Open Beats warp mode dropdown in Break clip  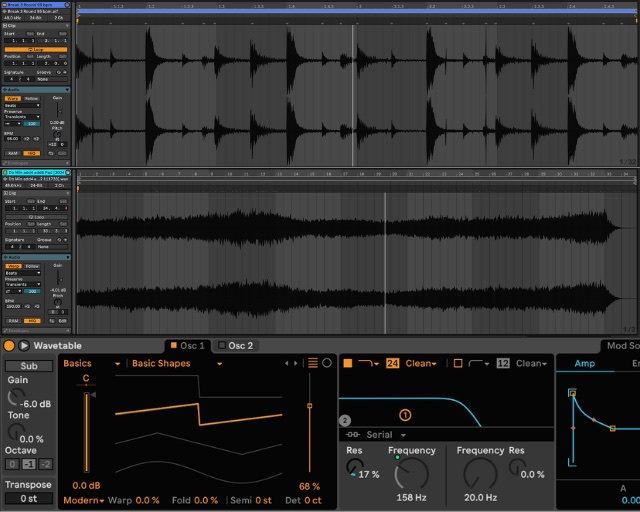pyautogui.click(x=22, y=105)
